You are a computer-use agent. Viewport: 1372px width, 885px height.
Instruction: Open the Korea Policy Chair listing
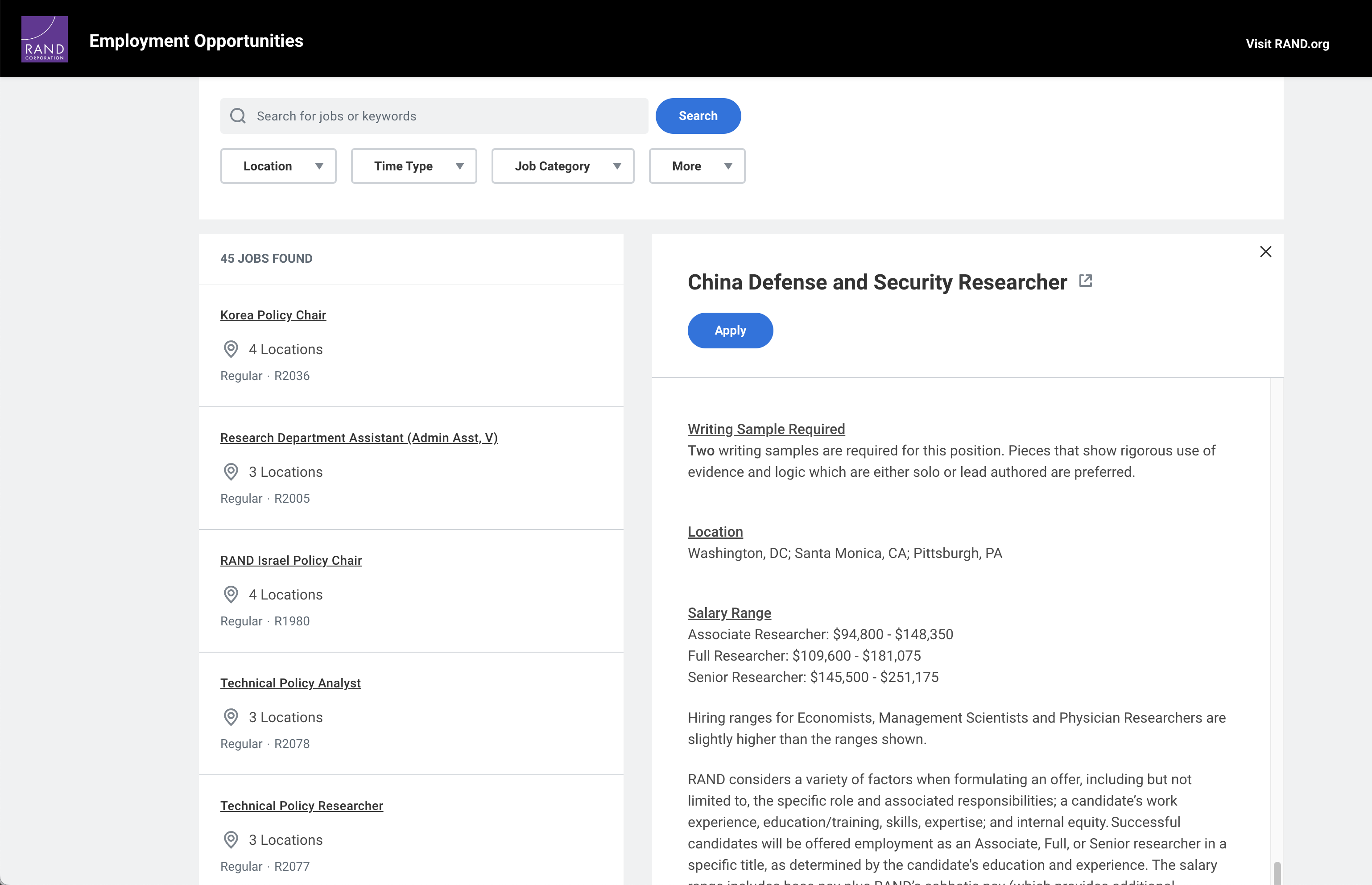[x=273, y=315]
